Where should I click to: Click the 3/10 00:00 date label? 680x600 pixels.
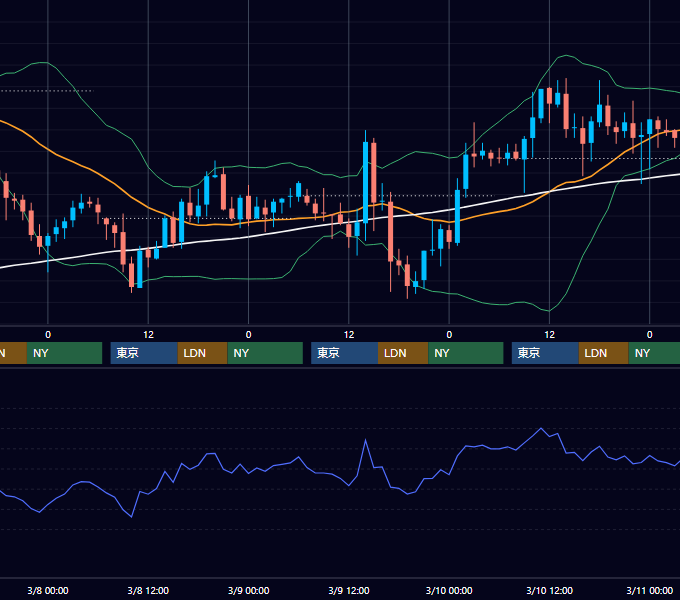pyautogui.click(x=449, y=590)
